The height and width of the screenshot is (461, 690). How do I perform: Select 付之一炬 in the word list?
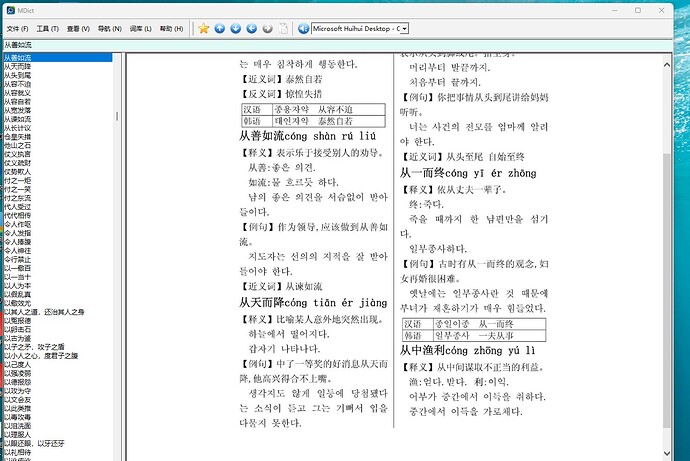tap(18, 181)
